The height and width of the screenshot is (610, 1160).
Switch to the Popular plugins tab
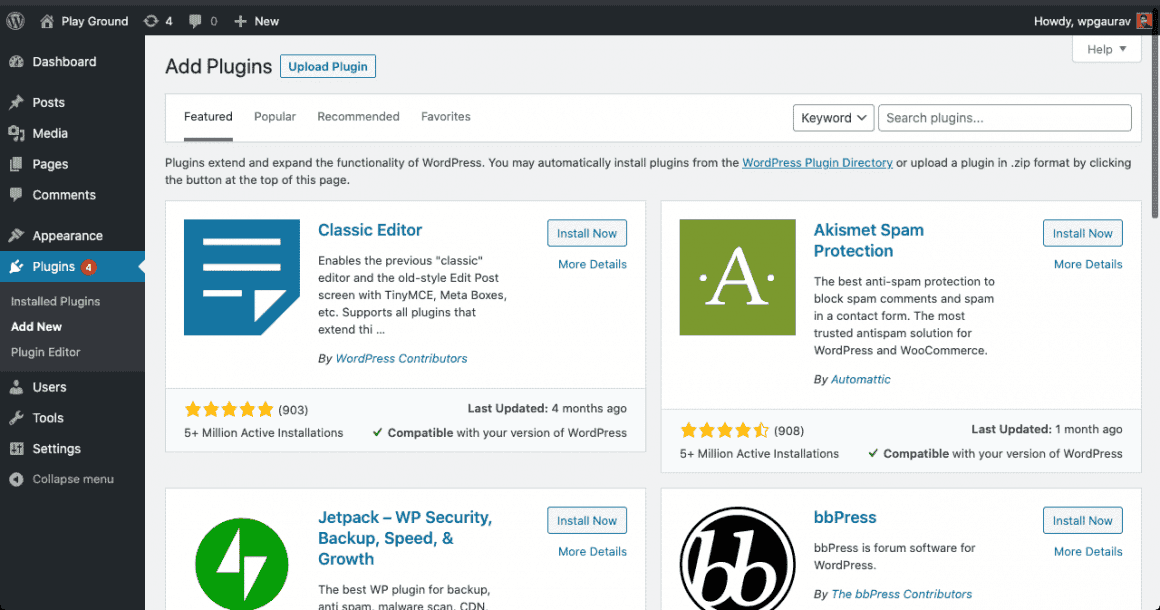(x=274, y=116)
